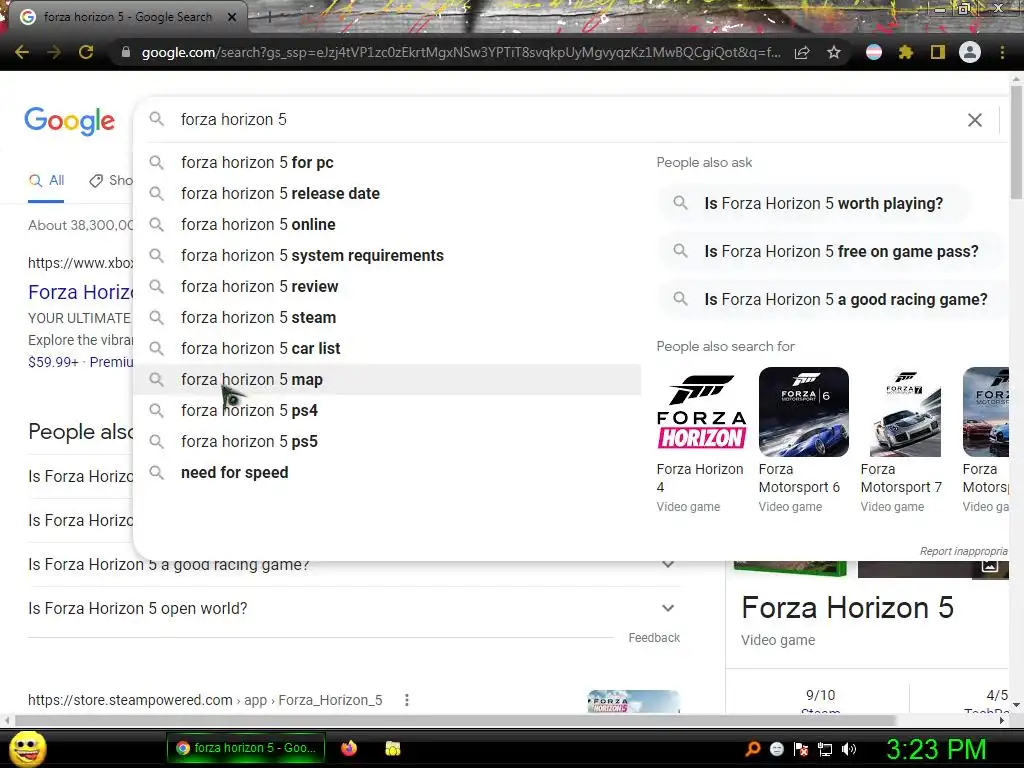Screen dimensions: 1024x768
Task: Click the Steam result thumbnail image
Action: tap(633, 701)
